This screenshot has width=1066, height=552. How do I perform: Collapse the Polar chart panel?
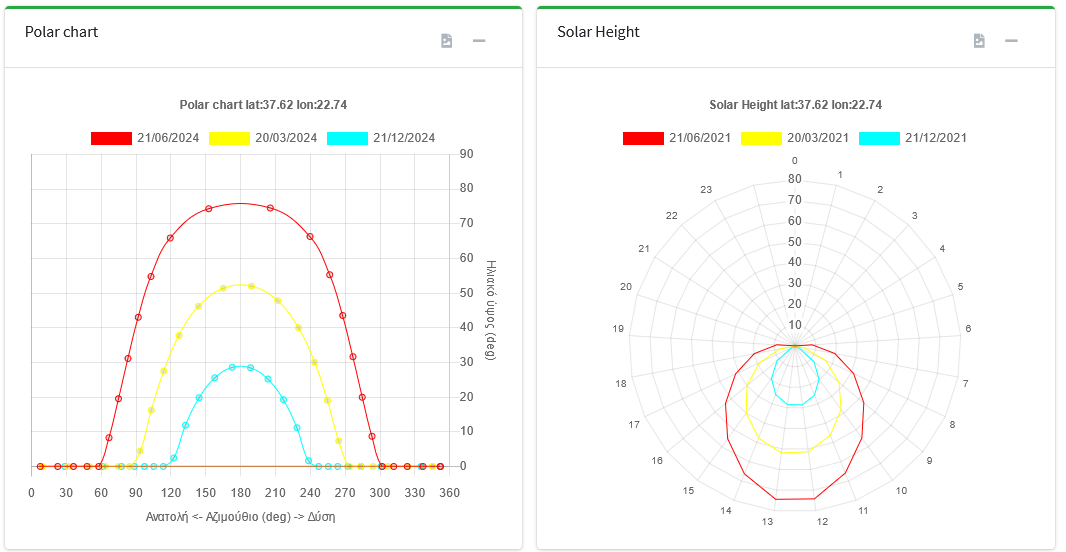479,40
